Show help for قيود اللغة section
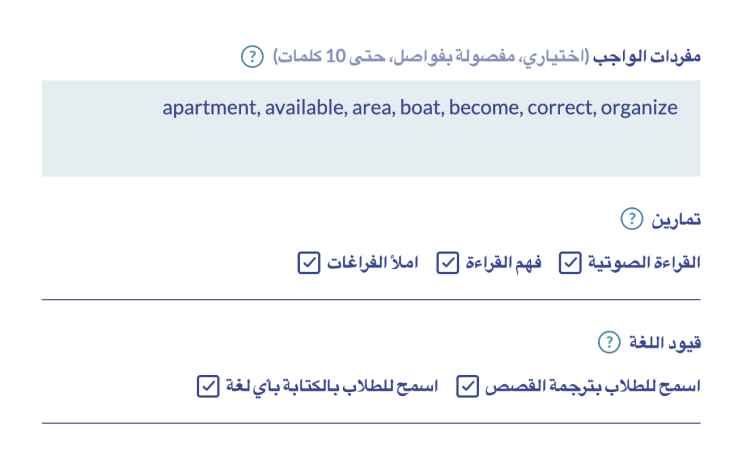 point(608,342)
